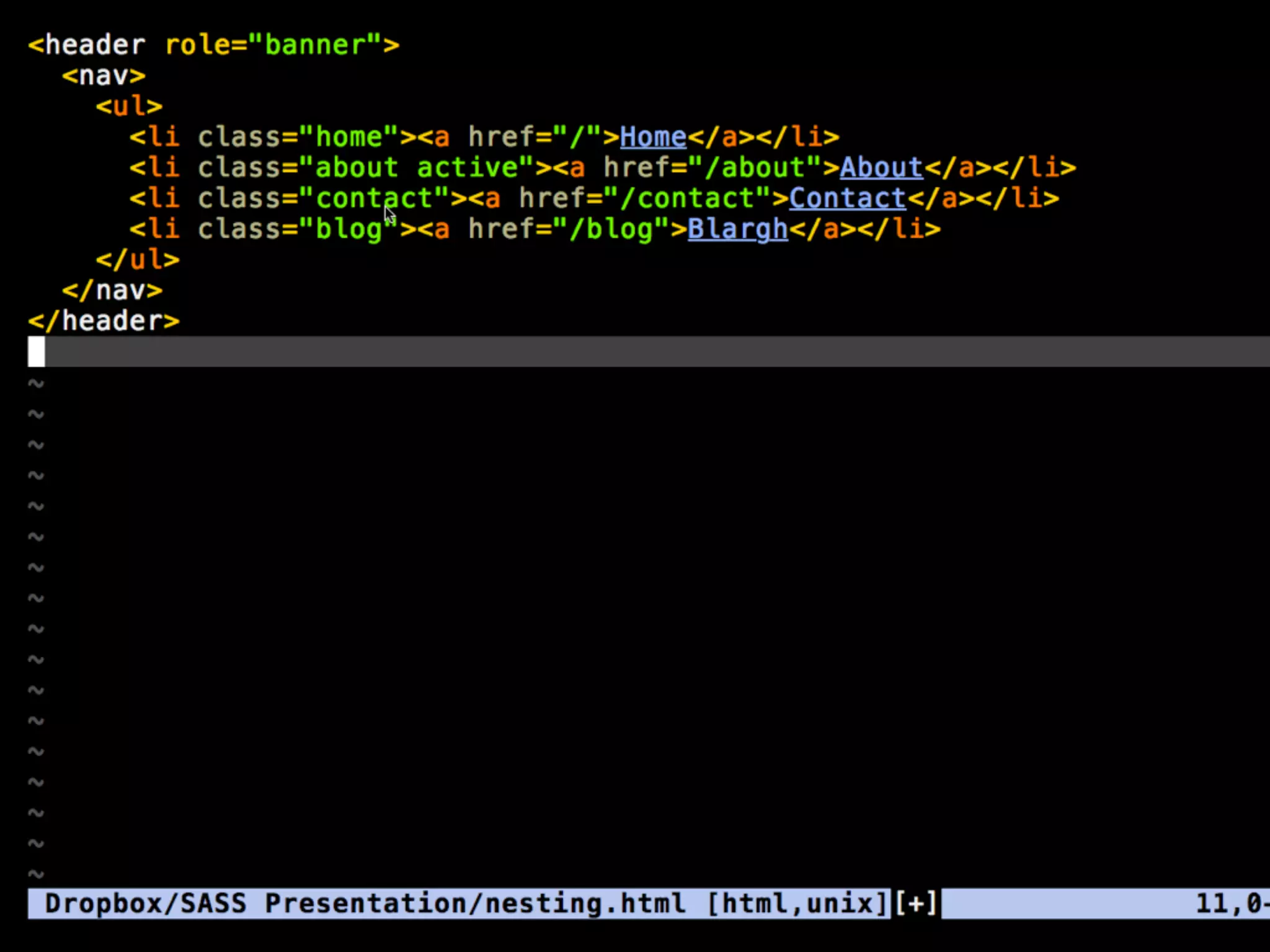The width and height of the screenshot is (1270, 952).
Task: Click the opening header tag
Action: pos(87,45)
